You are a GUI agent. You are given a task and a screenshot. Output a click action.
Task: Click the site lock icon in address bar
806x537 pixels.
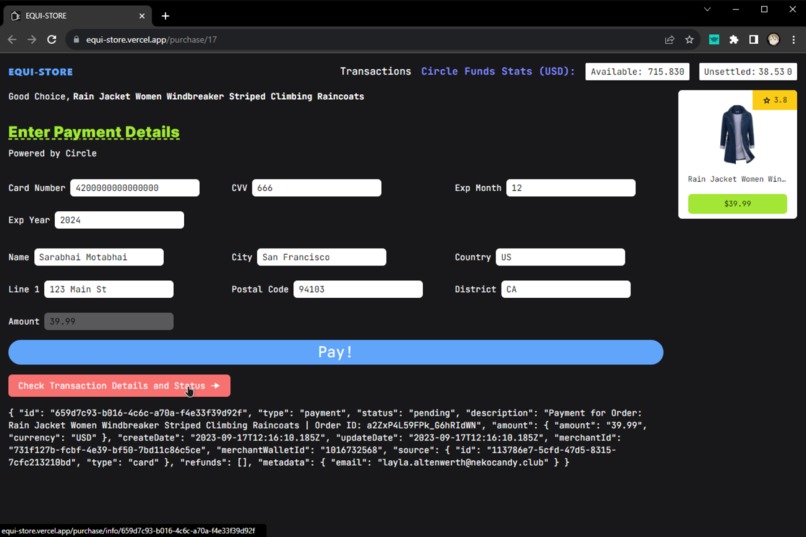pos(76,40)
